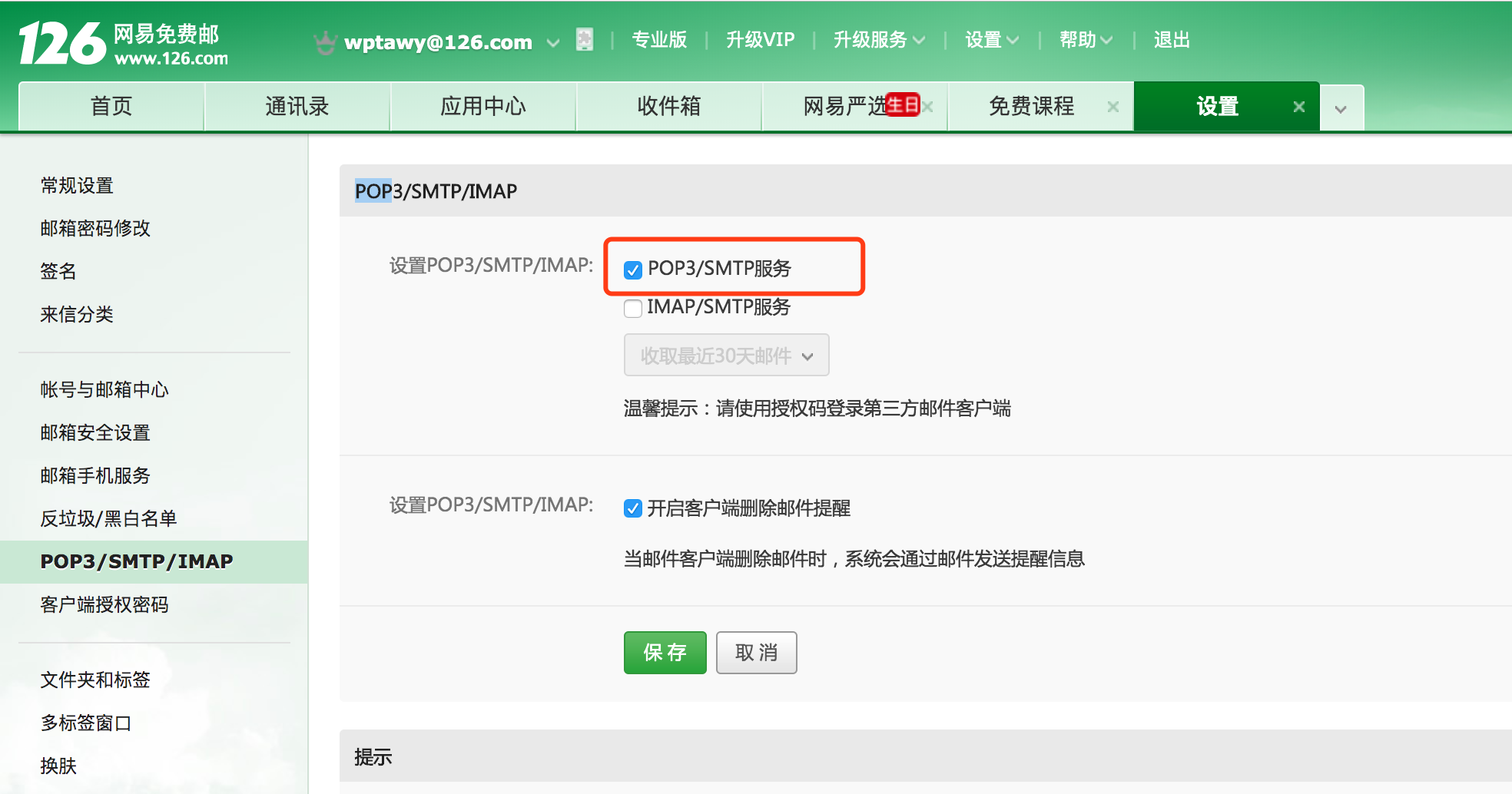Disable 开启客户端删除邮件提醒 checkbox
This screenshot has width=1512, height=794.
(x=632, y=508)
